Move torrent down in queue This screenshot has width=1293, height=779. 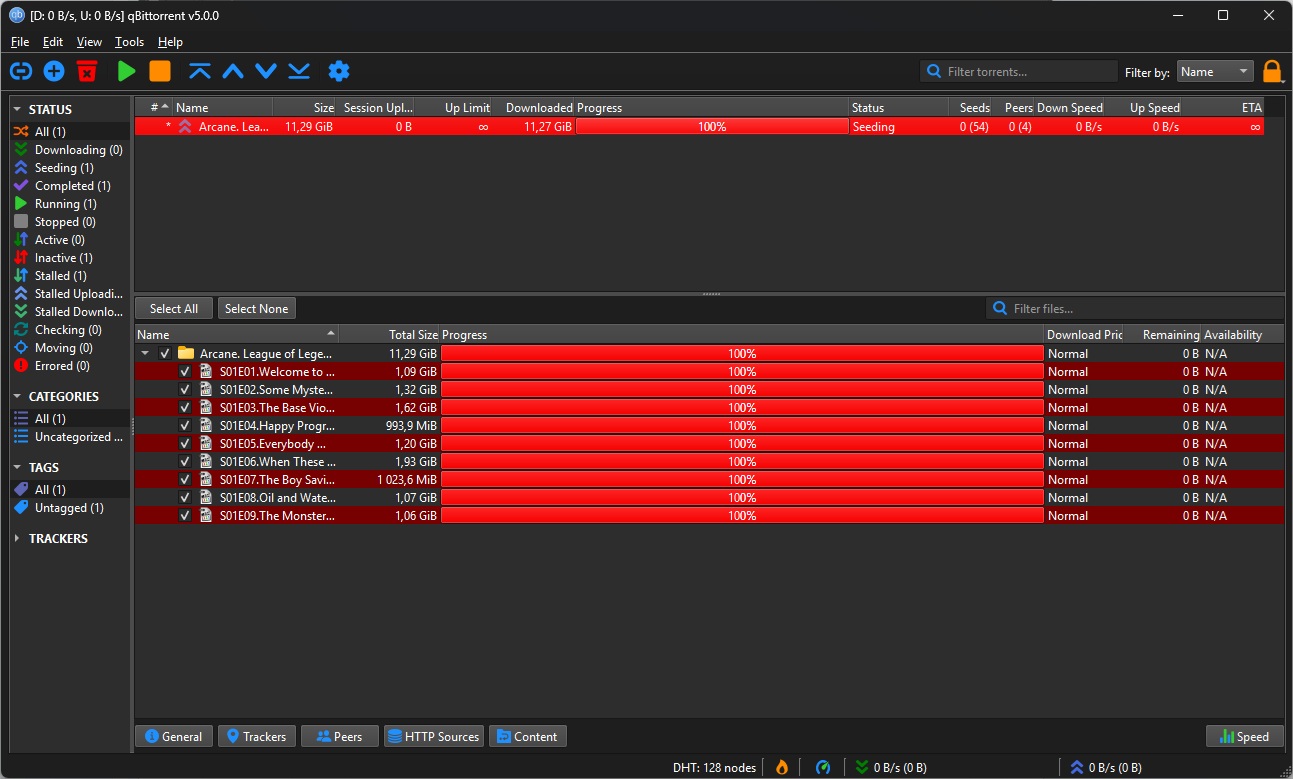tap(266, 71)
